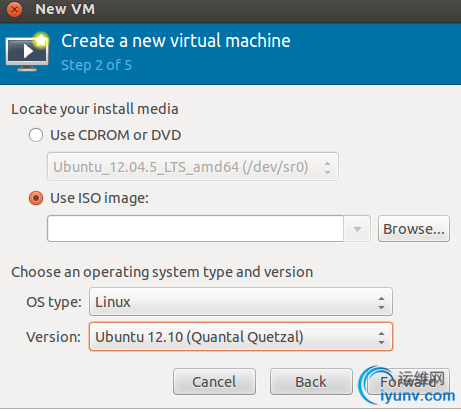Viewport: 461px width, 412px height.
Task: Expand the ISO image path dropdown arrow
Action: (x=357, y=229)
